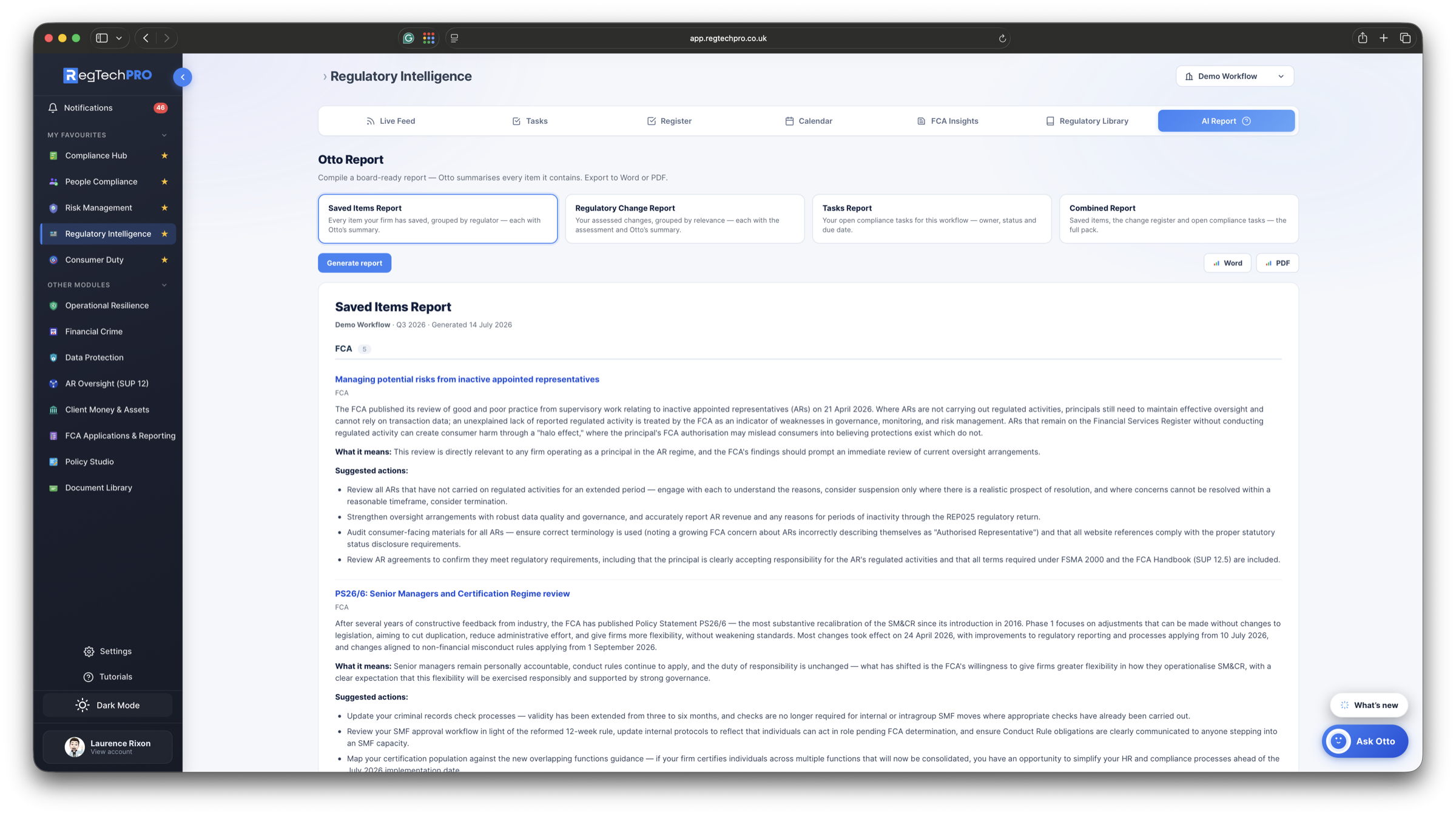Click the Operational Resilience icon
The height and width of the screenshot is (816, 1456).
[x=53, y=305]
